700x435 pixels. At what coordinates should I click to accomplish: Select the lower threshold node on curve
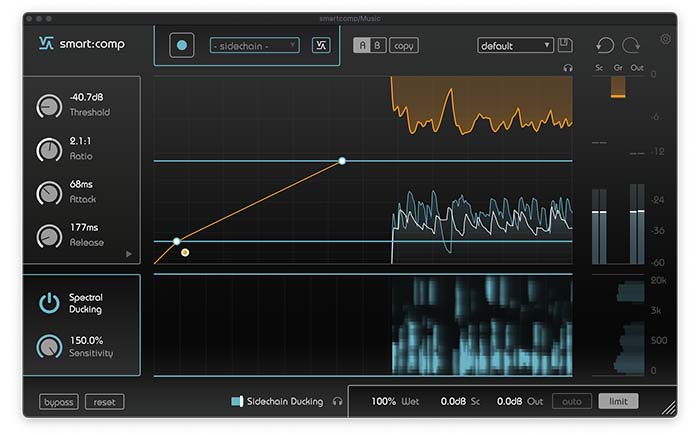[177, 241]
